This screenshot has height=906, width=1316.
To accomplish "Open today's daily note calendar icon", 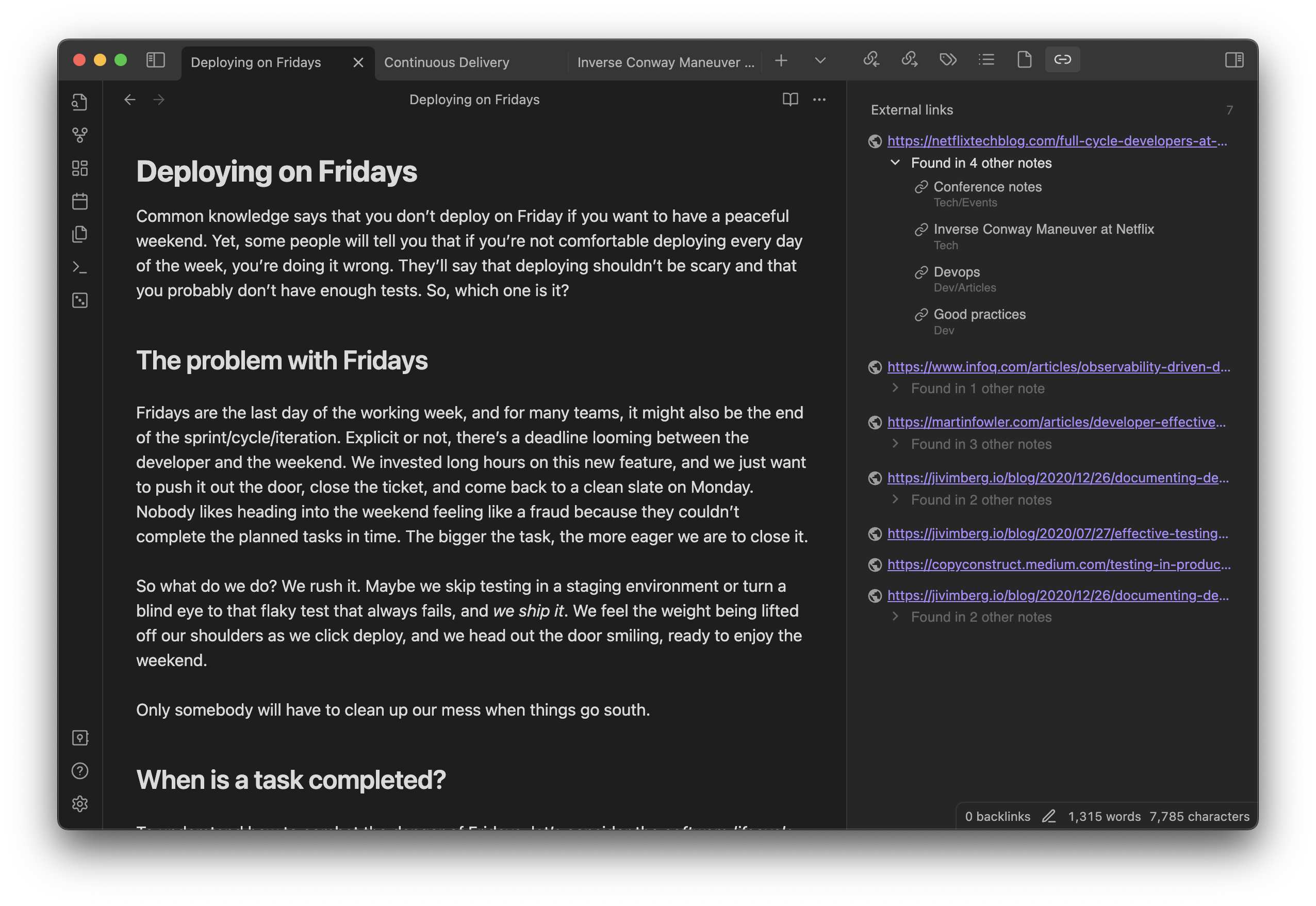I will [x=80, y=202].
